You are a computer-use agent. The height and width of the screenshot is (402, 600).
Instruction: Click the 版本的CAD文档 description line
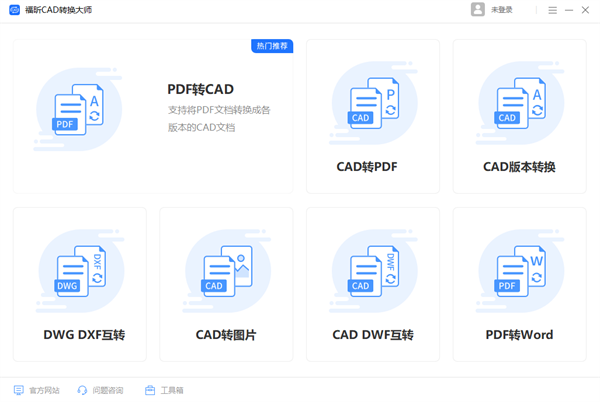(x=202, y=127)
